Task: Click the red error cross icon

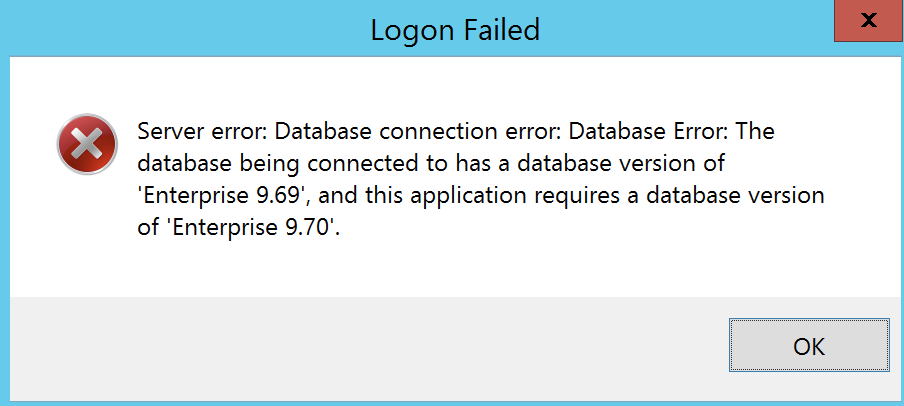Action: (x=87, y=144)
